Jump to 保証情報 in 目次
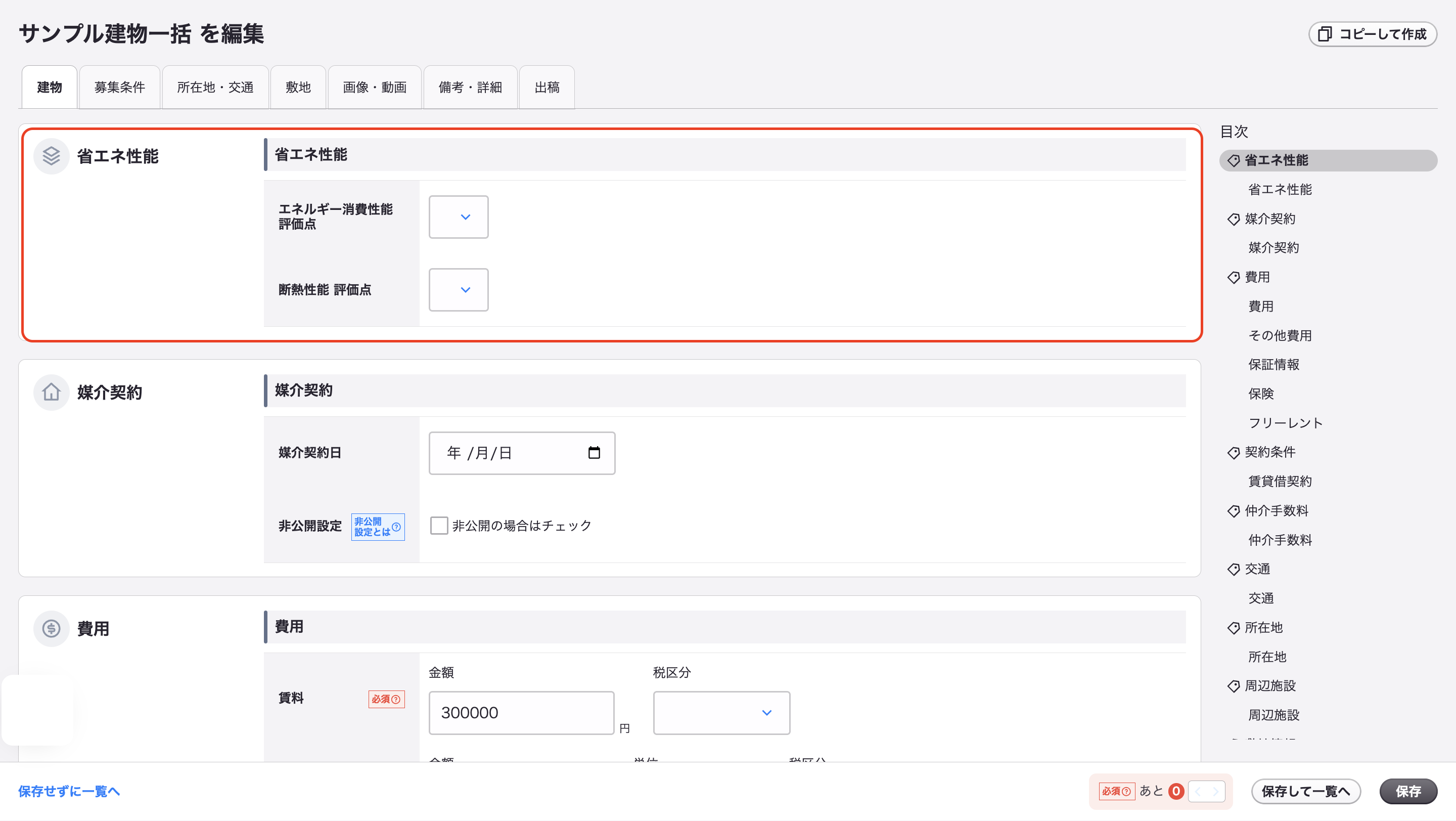 [1273, 365]
